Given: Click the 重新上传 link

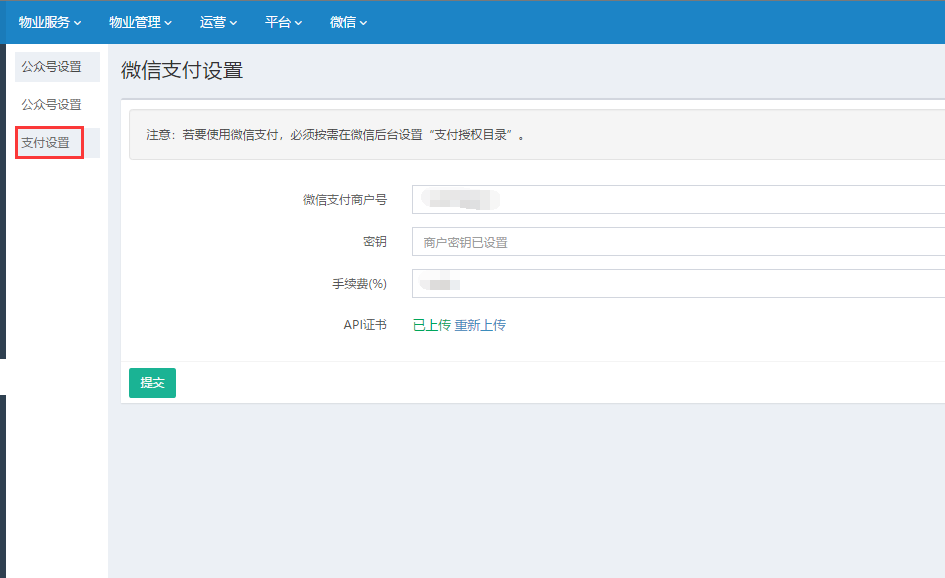Looking at the screenshot, I should pyautogui.click(x=480, y=326).
